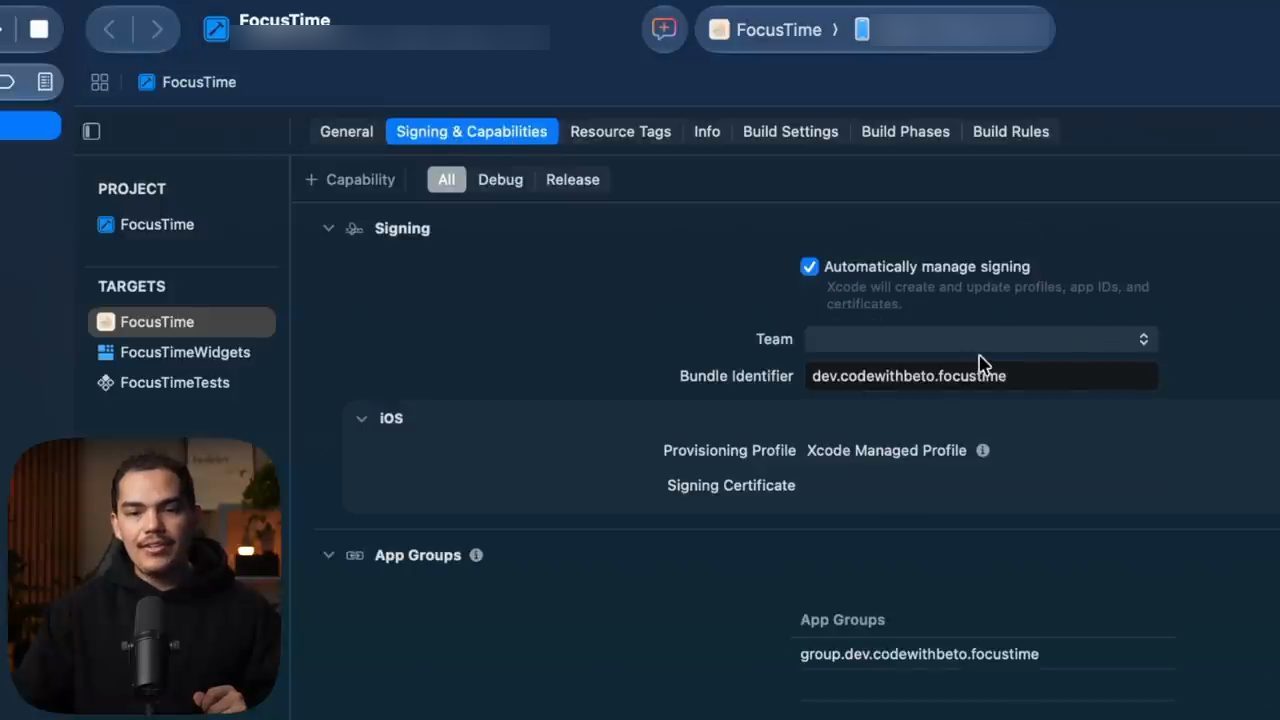Go back with the left navigation arrow
Viewport: 1280px width, 720px height.
pos(109,30)
